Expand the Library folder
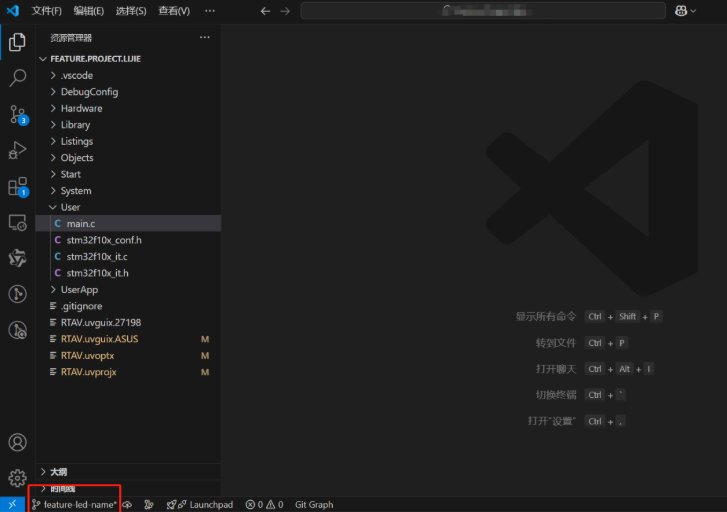This screenshot has height=512, width=727. [x=128, y=125]
